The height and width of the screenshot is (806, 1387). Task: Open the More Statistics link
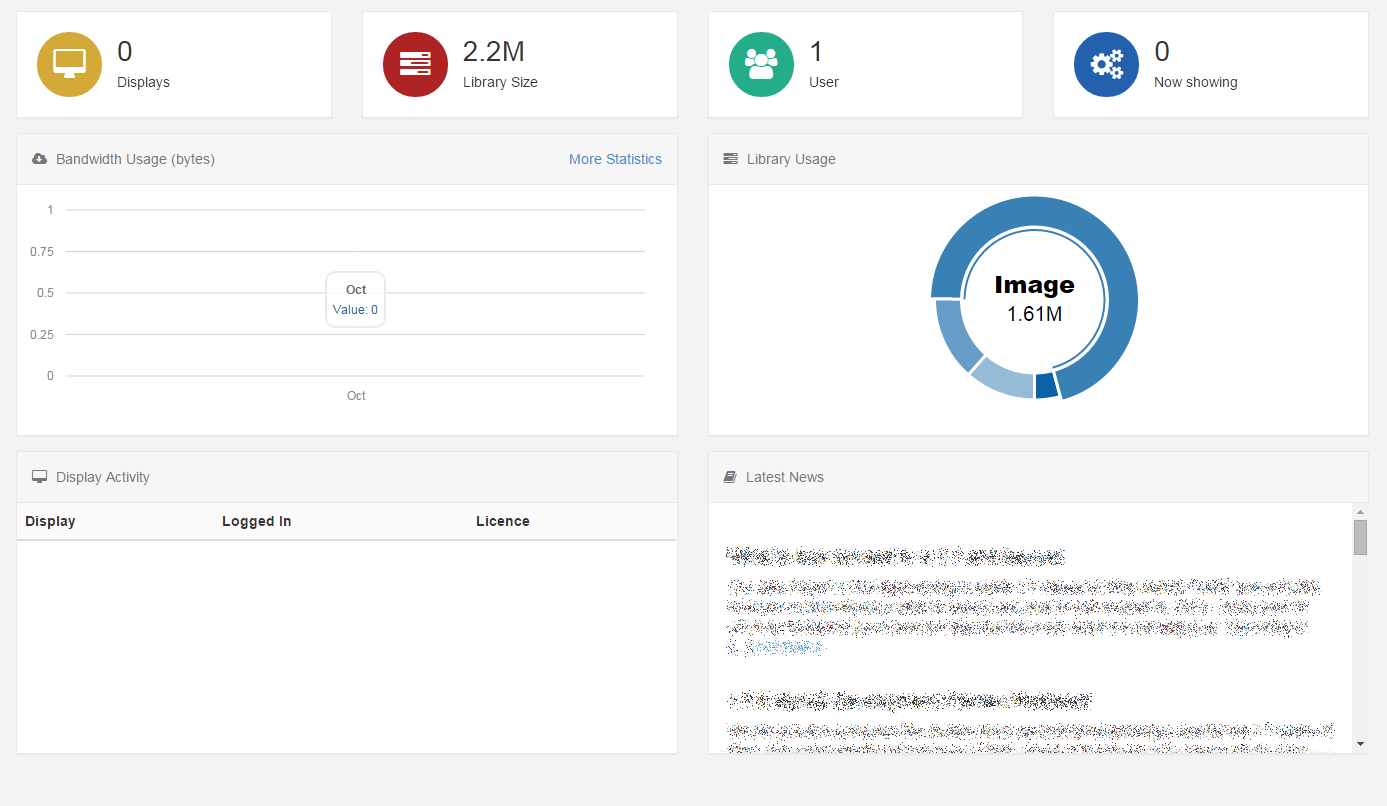click(615, 159)
